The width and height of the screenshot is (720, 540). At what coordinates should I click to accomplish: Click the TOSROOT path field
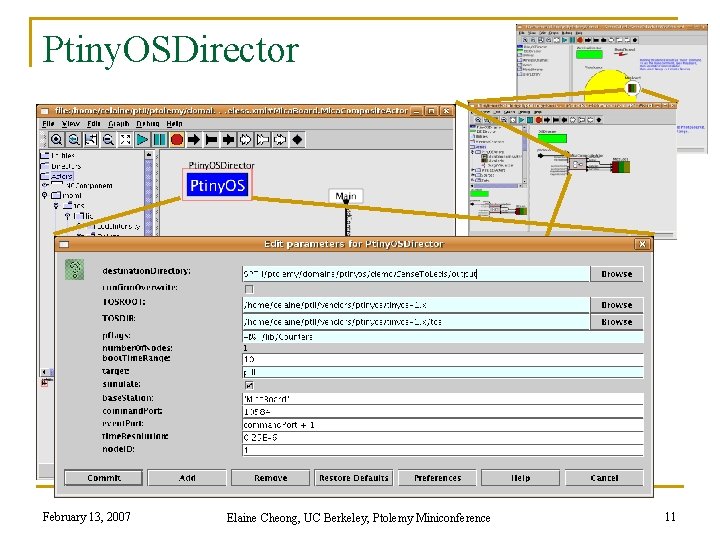click(416, 305)
